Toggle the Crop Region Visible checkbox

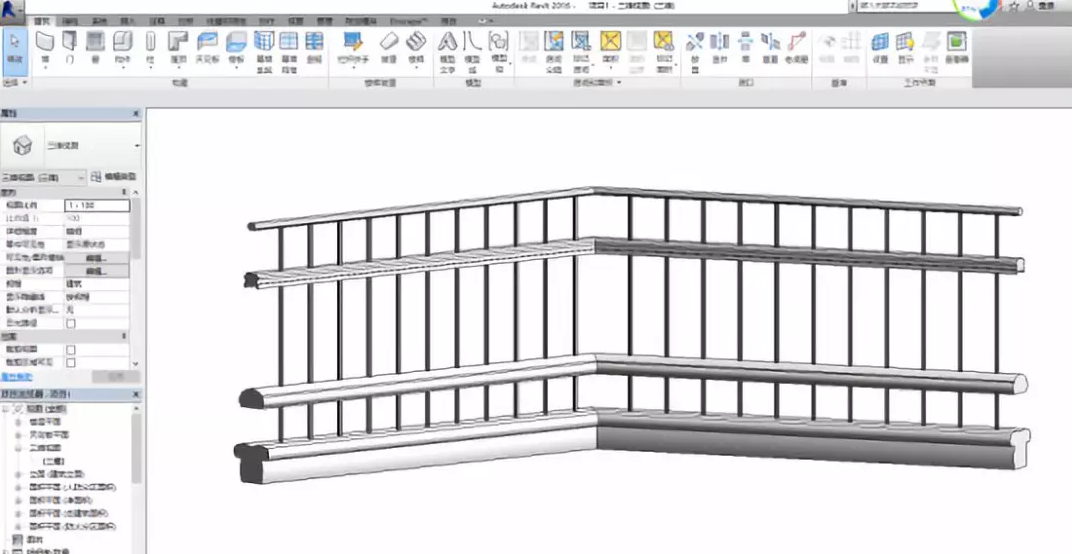(70, 362)
